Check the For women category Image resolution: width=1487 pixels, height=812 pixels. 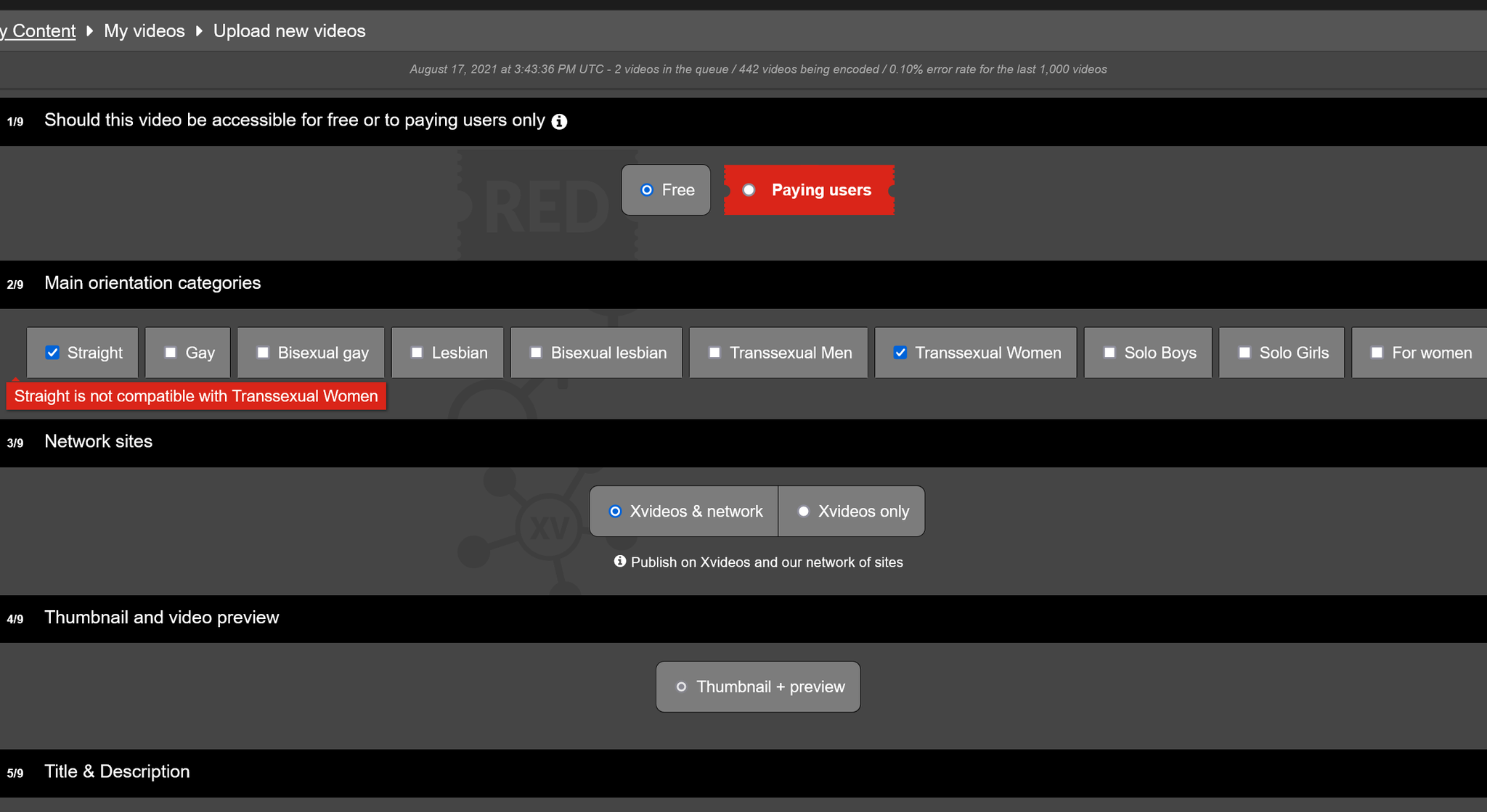coord(1377,353)
